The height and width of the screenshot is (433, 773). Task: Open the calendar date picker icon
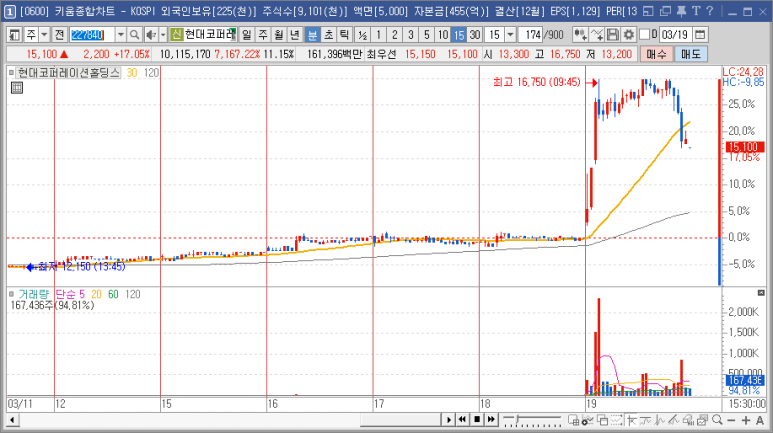click(700, 35)
